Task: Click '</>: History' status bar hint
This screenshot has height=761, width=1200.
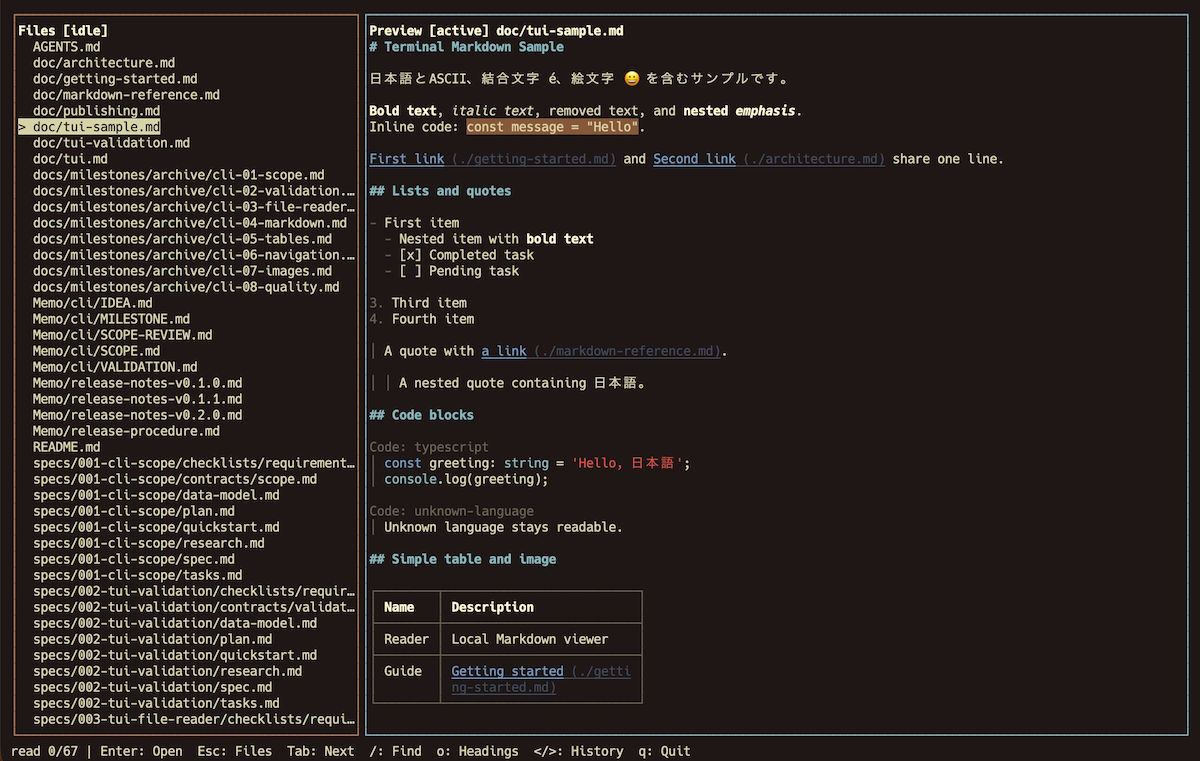Action: 578,751
